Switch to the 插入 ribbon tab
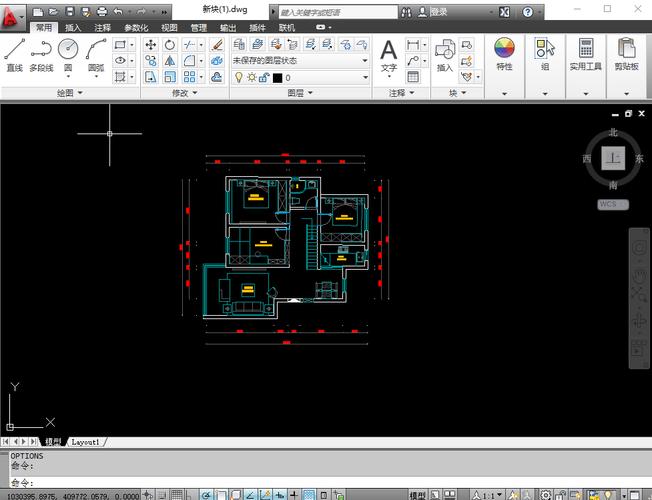652x500 pixels. click(x=73, y=28)
